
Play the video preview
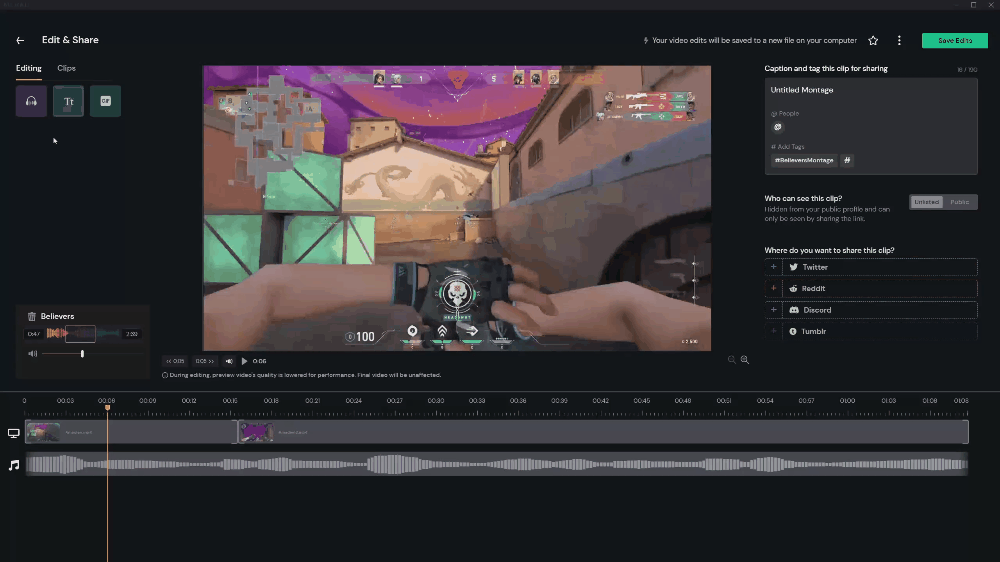[x=244, y=361]
